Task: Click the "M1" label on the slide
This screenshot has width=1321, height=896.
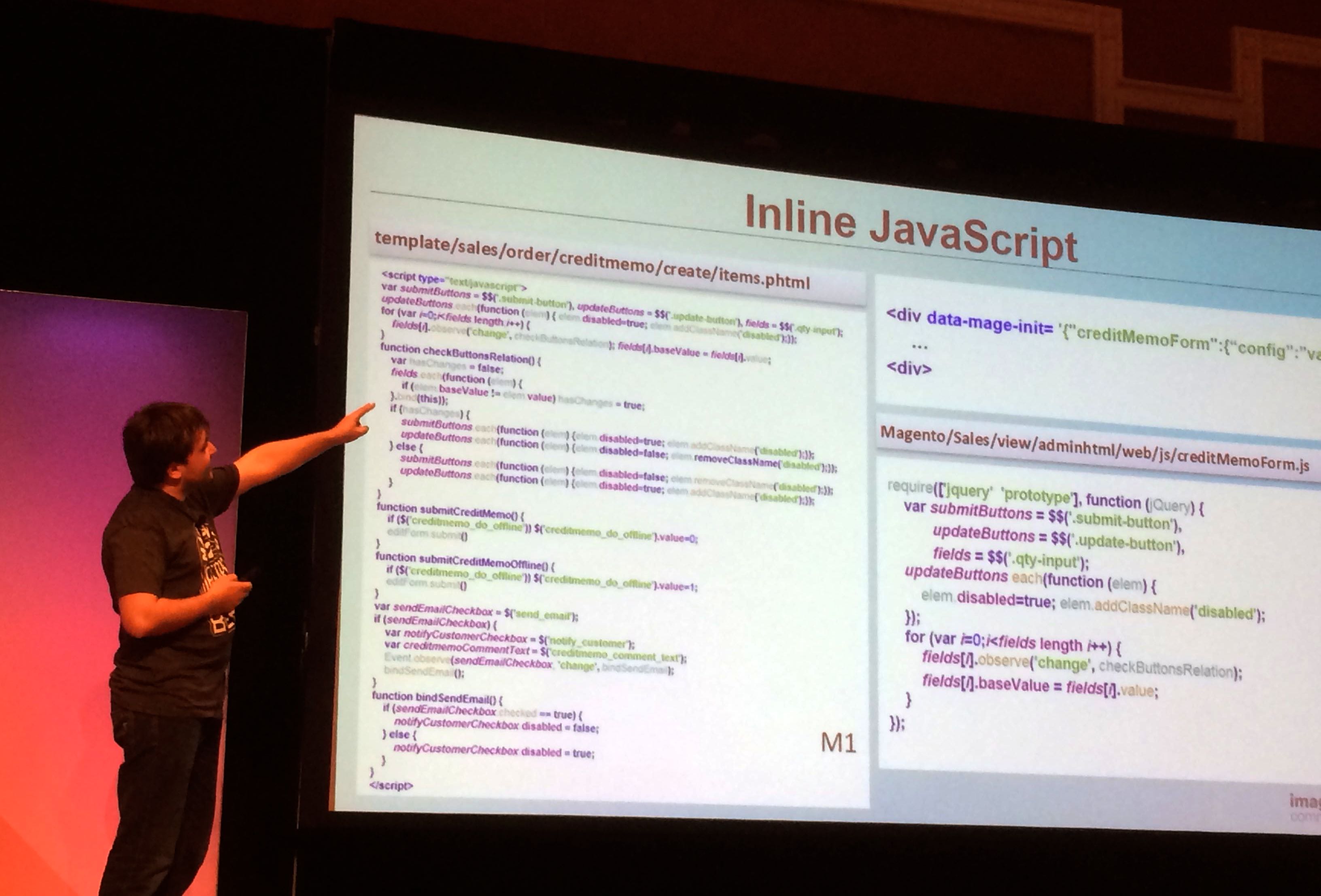Action: (x=839, y=743)
